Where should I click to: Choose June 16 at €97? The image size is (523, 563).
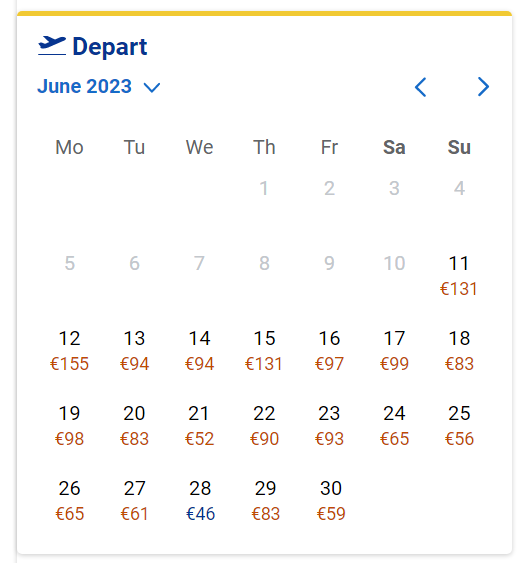point(329,350)
